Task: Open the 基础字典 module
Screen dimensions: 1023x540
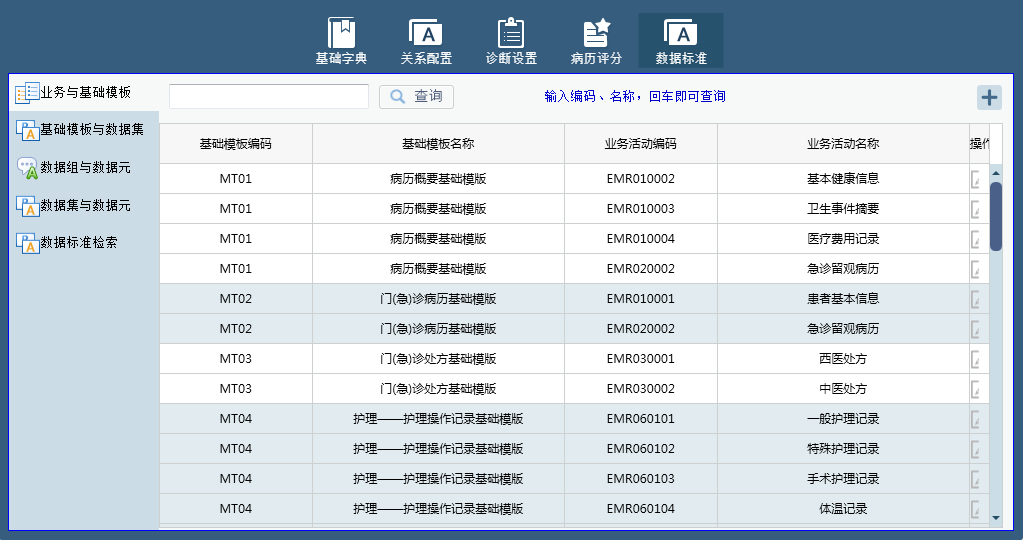Action: click(341, 41)
